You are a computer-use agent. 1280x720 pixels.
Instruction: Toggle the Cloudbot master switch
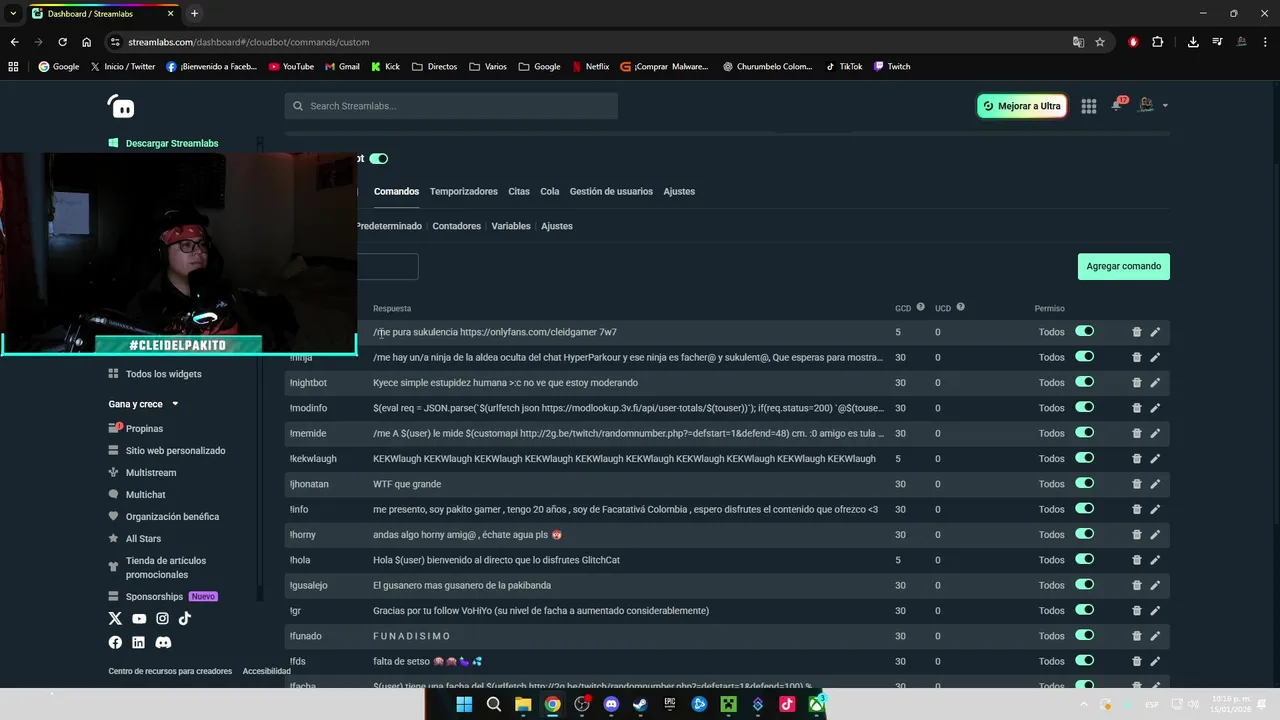coord(378,158)
